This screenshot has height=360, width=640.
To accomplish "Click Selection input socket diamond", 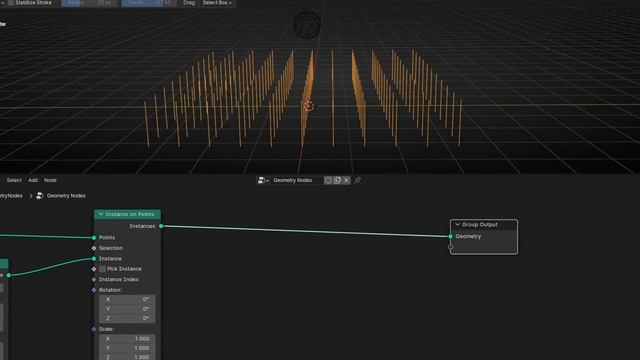I will point(94,248).
